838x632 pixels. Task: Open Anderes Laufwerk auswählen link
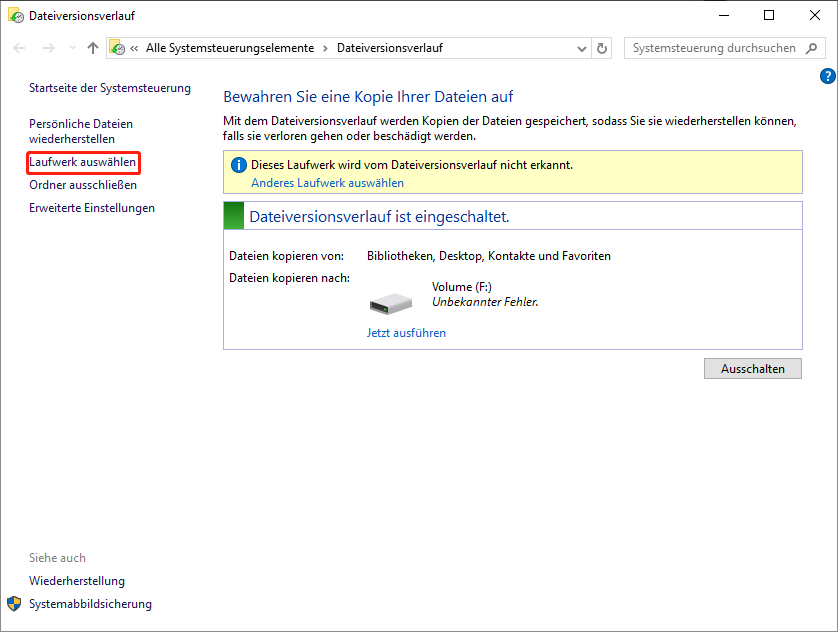coord(328,183)
